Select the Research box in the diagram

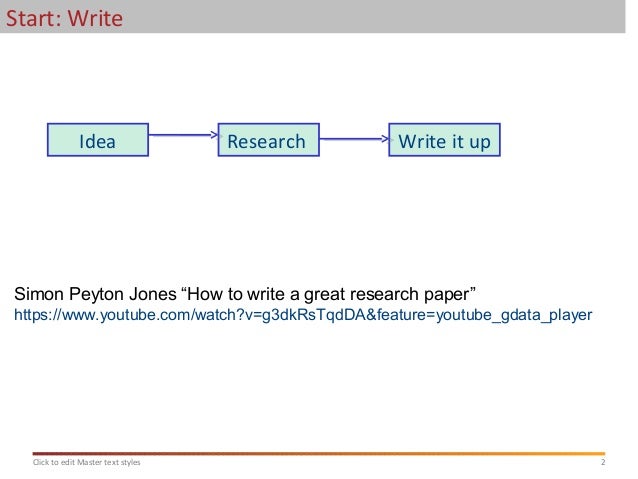(269, 140)
